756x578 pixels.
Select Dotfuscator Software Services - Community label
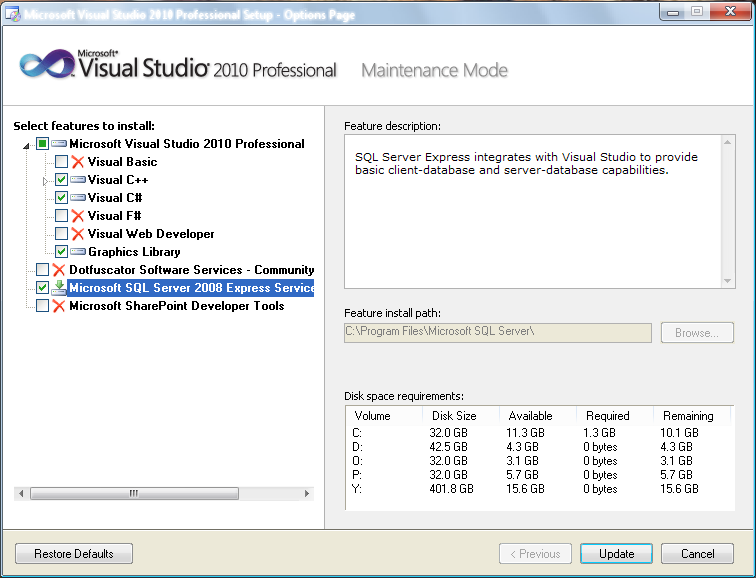(x=192, y=270)
